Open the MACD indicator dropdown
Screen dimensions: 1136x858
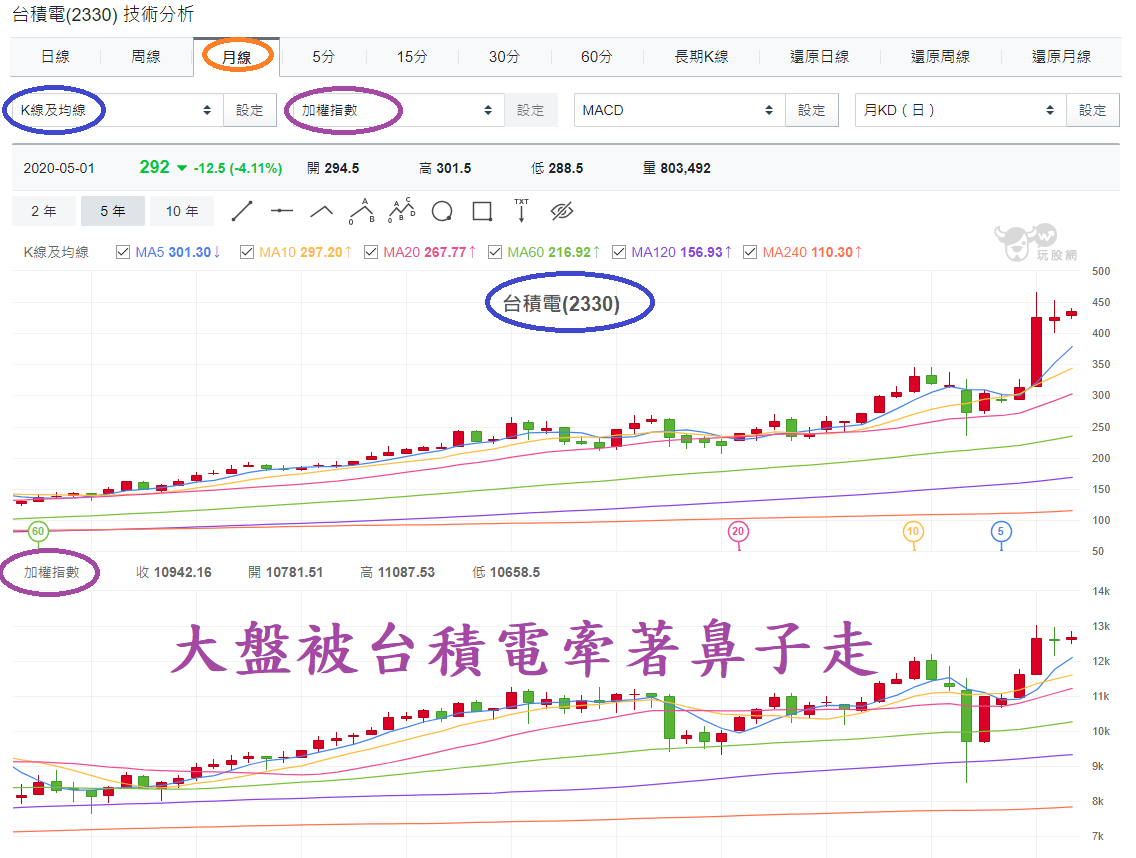(680, 110)
